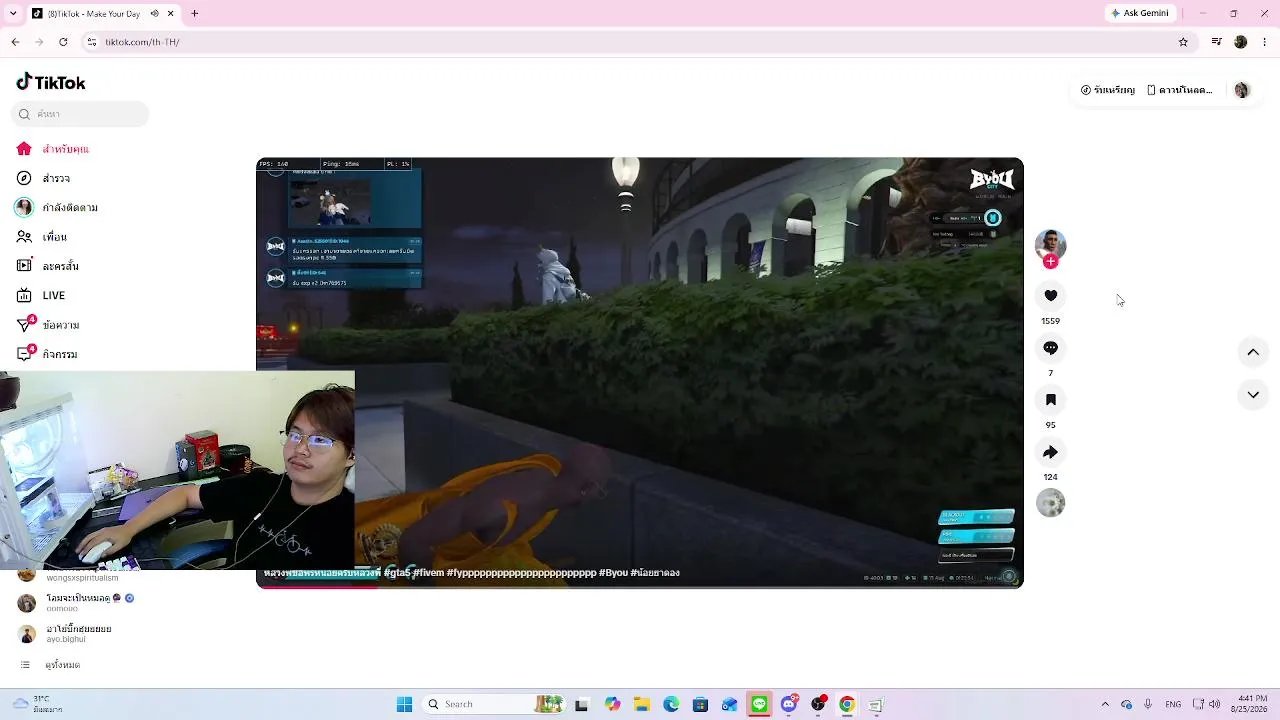Expand the Chrome tab search dropdown
Screen dimensions: 1280x720
(12, 14)
